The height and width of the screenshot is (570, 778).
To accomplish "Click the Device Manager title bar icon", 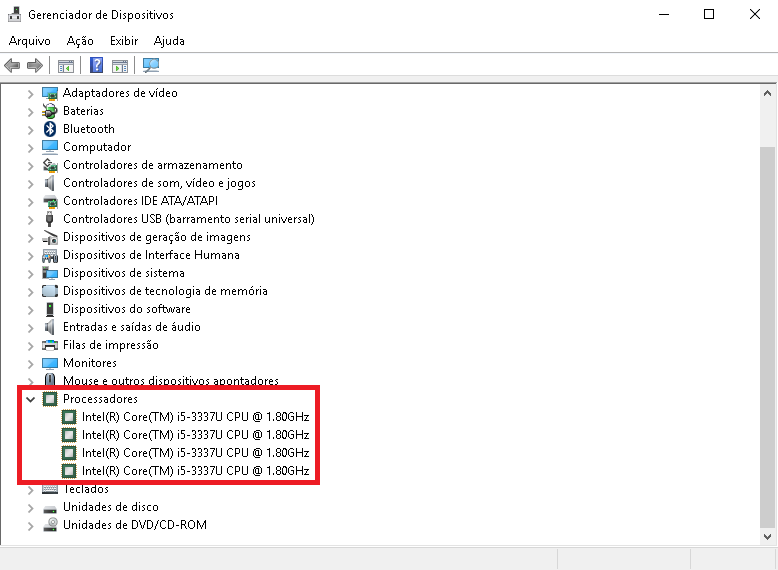I will tap(15, 14).
